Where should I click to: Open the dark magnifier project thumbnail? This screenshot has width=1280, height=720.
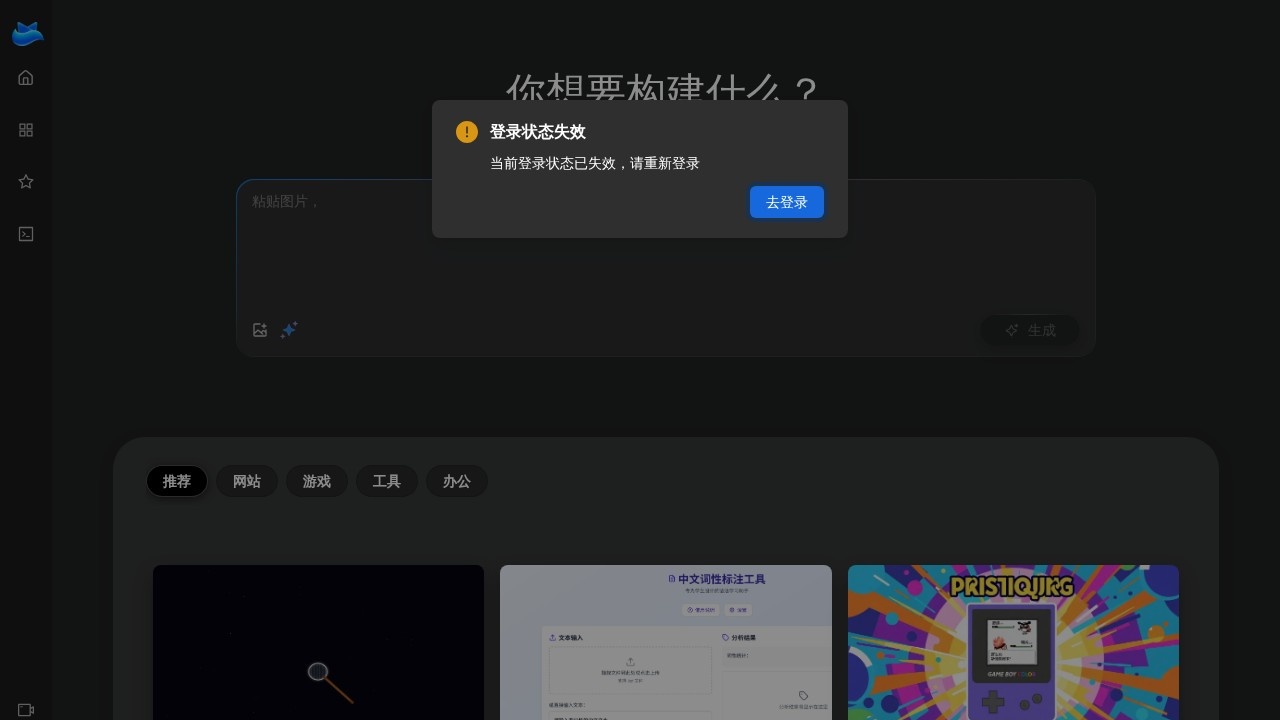coord(318,642)
